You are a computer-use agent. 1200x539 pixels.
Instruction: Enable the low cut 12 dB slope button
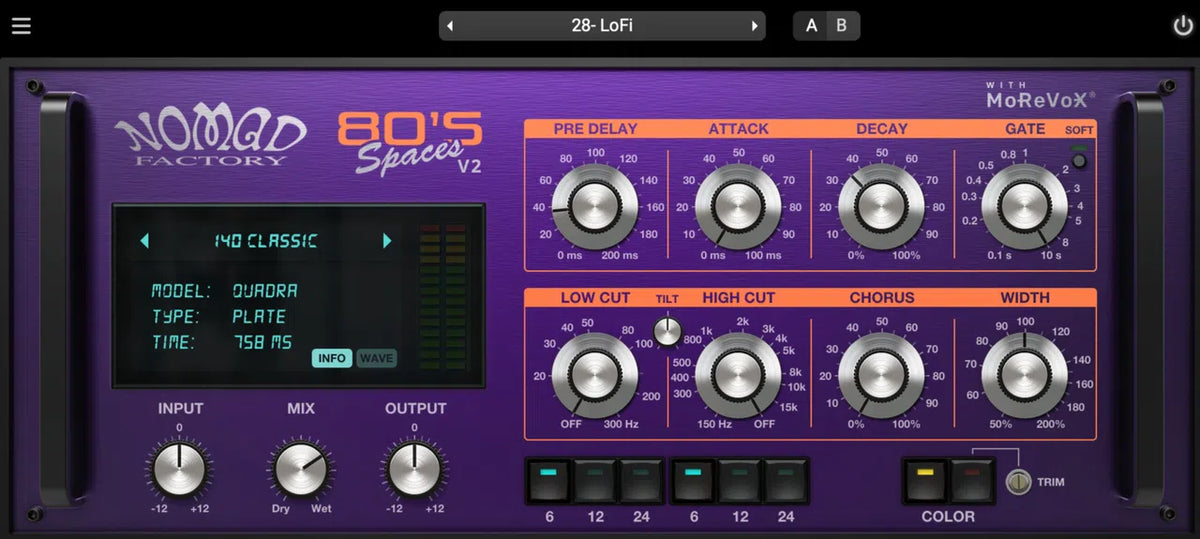coord(595,481)
